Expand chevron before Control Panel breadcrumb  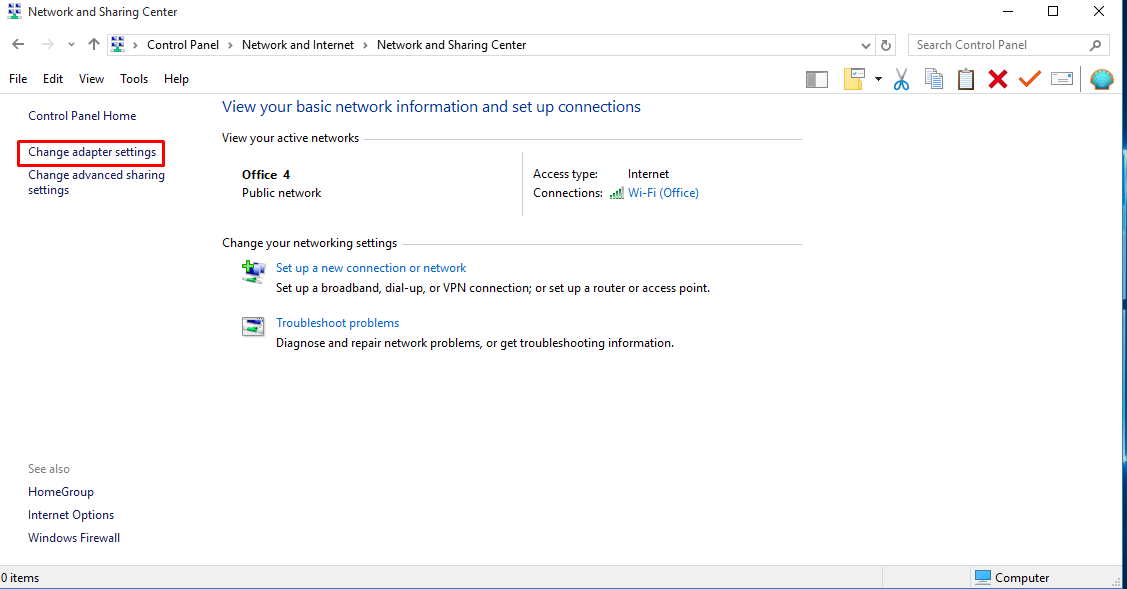click(x=135, y=45)
